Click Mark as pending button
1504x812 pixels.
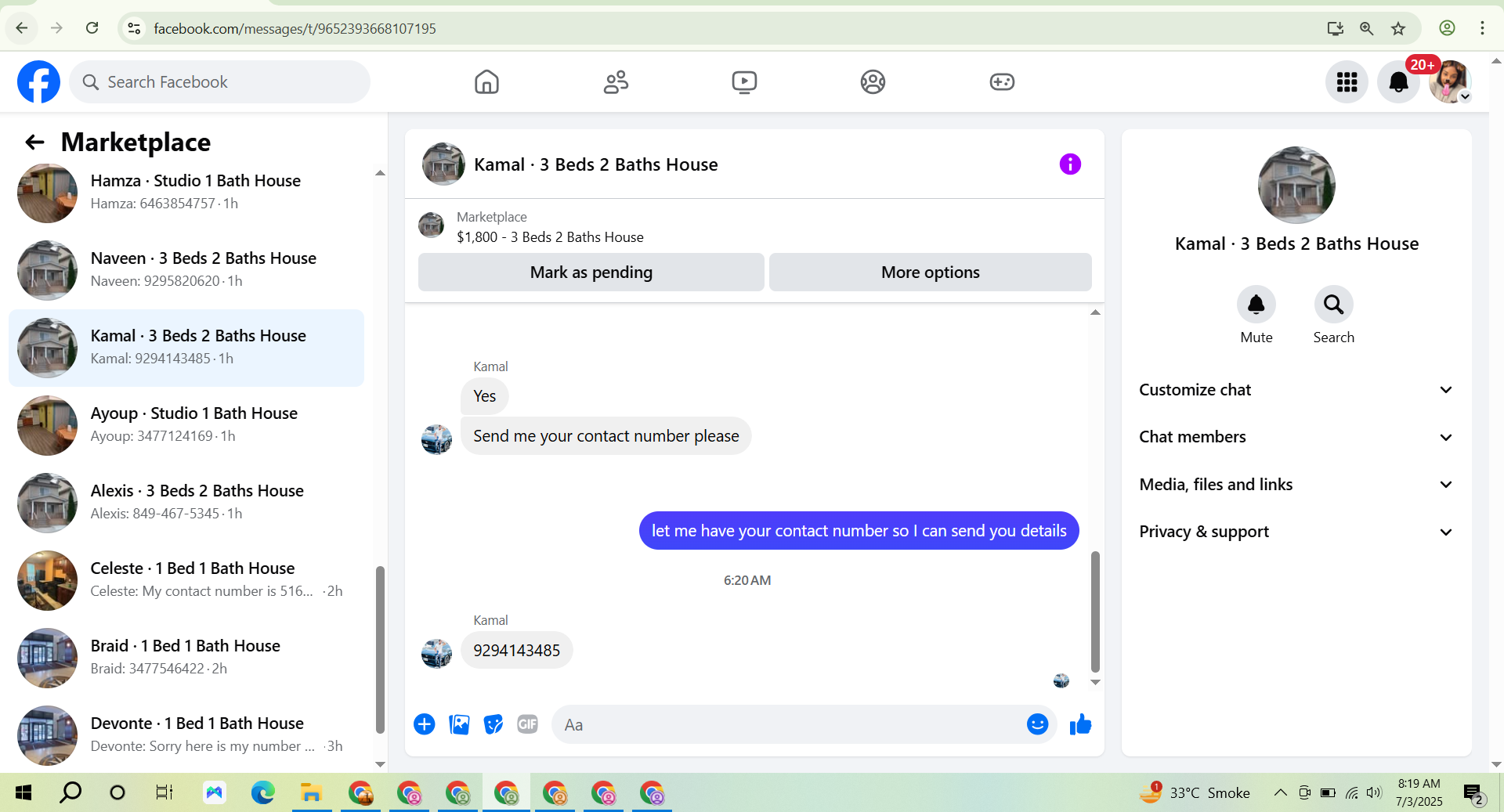591,272
